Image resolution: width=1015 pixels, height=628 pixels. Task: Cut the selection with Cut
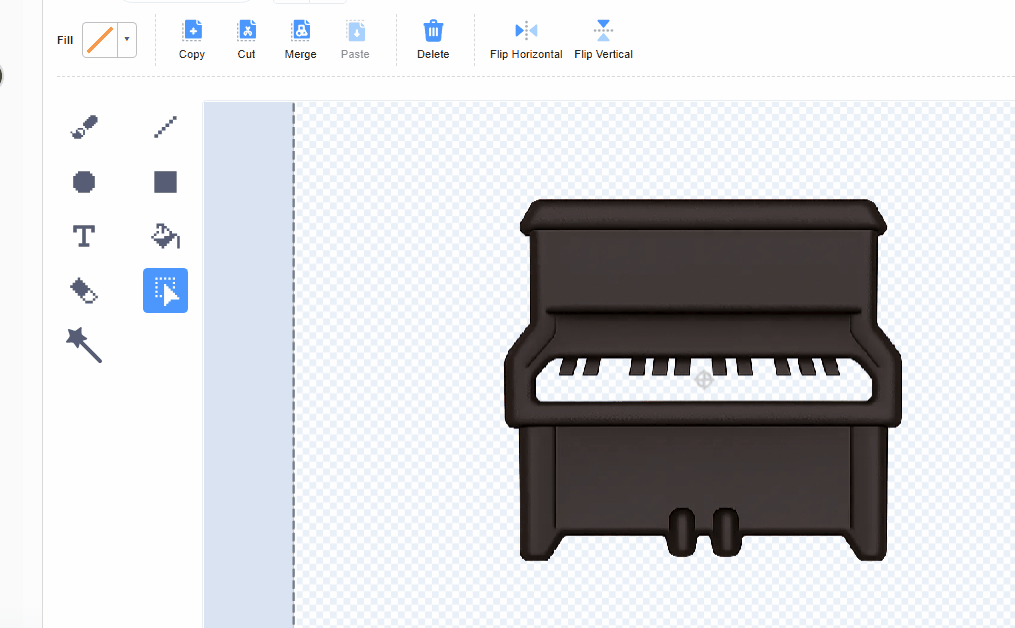[246, 39]
